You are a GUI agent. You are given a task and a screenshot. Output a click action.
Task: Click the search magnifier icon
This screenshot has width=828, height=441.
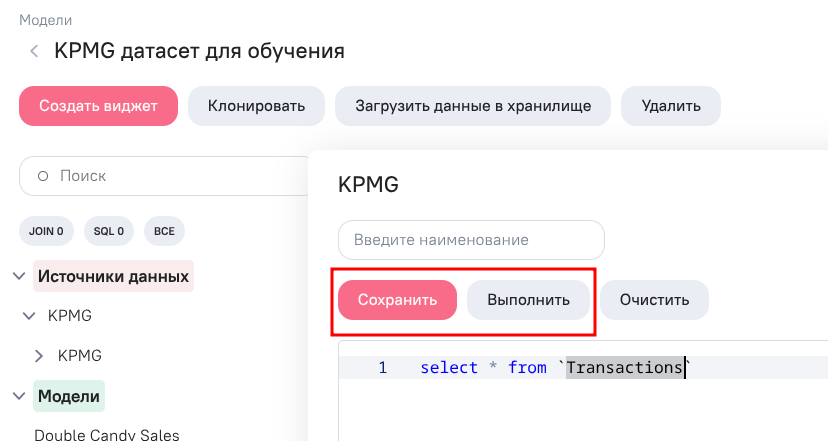point(43,176)
